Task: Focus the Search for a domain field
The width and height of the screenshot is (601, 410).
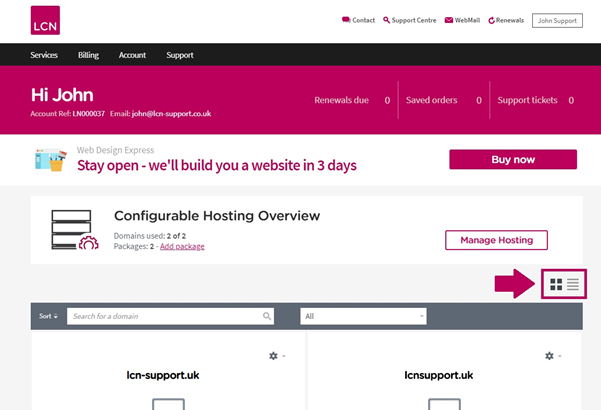Action: (170, 316)
